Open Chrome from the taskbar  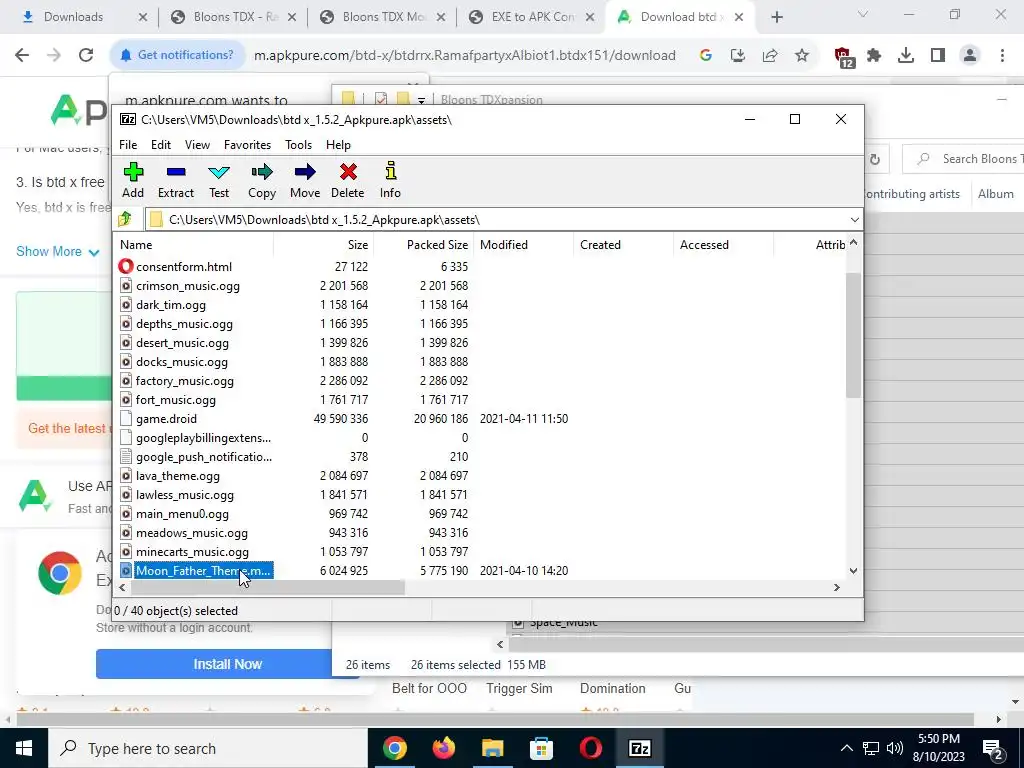click(395, 748)
